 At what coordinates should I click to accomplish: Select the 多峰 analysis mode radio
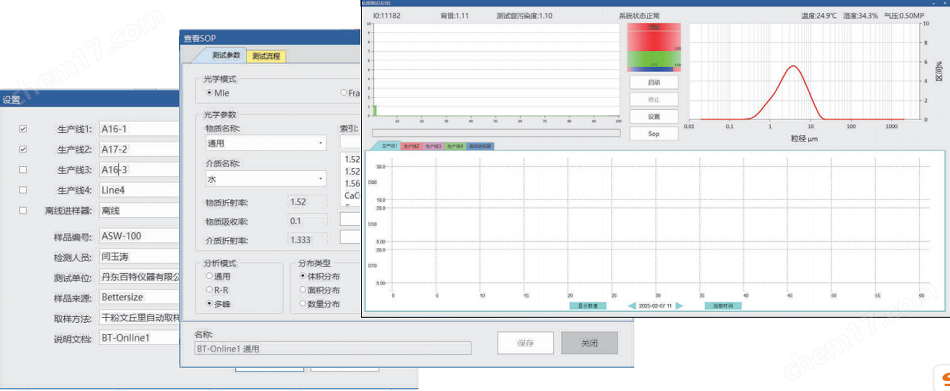[x=210, y=303]
